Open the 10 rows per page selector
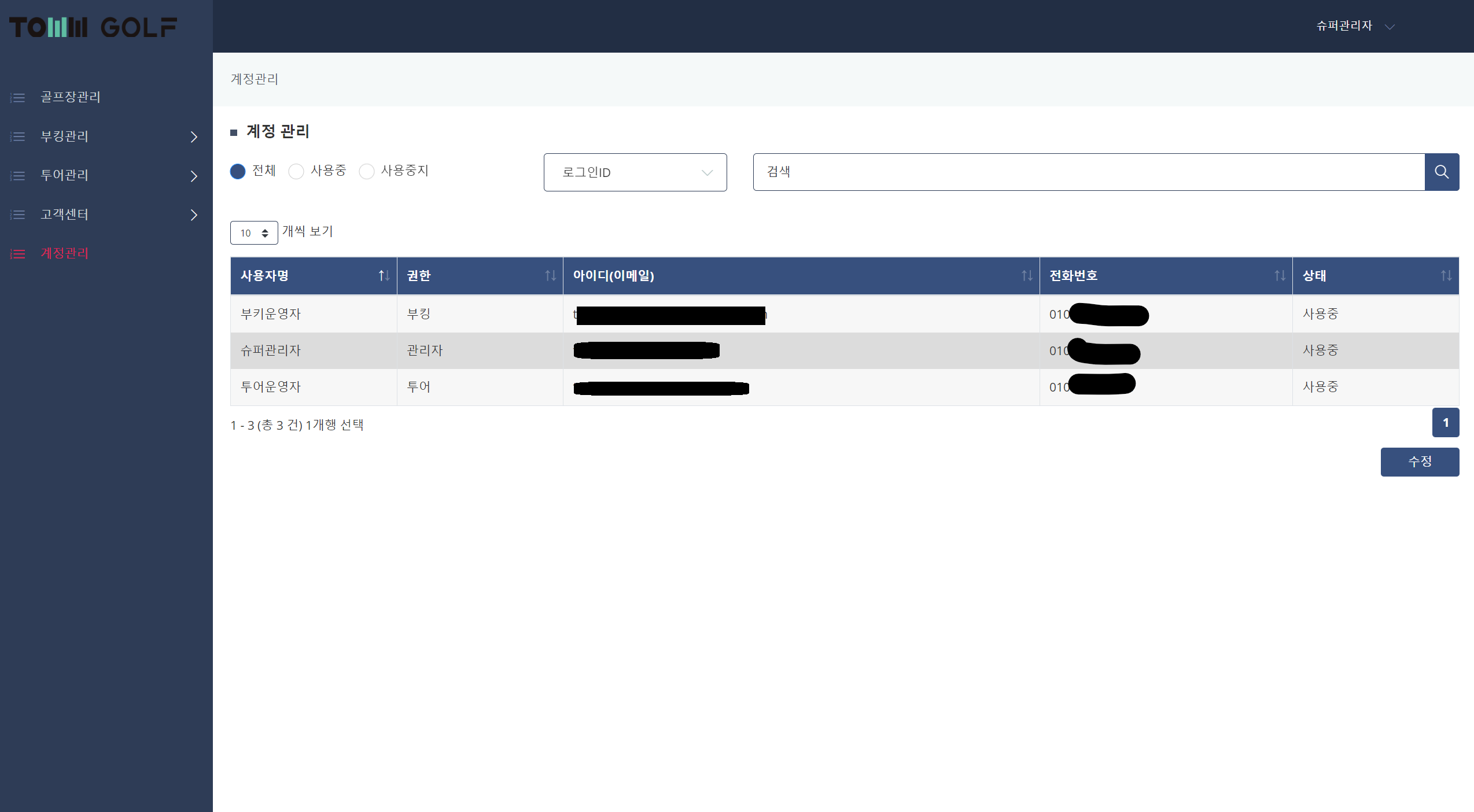This screenshot has width=1474, height=812. 254,233
